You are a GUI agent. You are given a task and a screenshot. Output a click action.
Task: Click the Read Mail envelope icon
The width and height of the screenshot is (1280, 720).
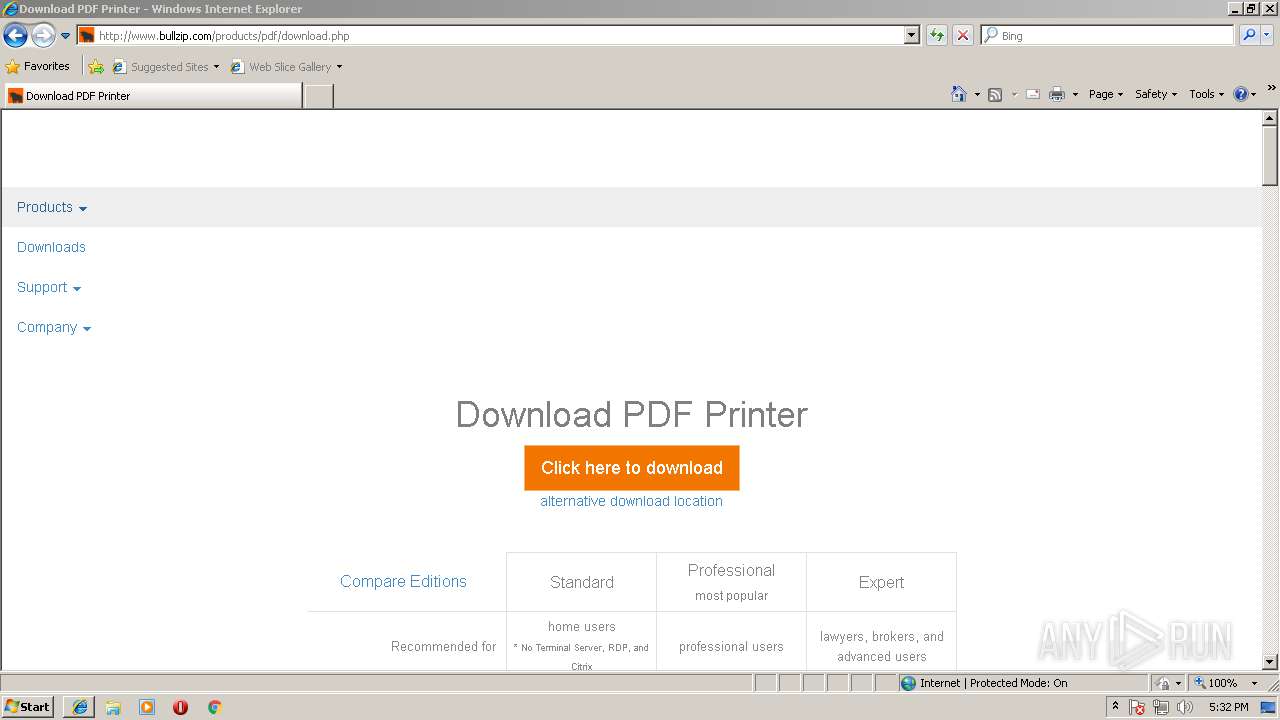pos(1033,94)
